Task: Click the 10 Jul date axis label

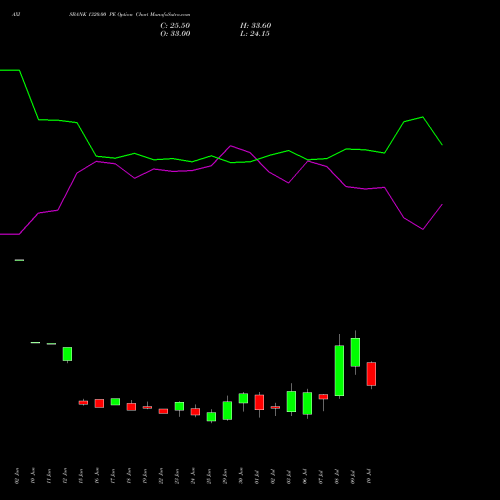Action: coord(369,476)
